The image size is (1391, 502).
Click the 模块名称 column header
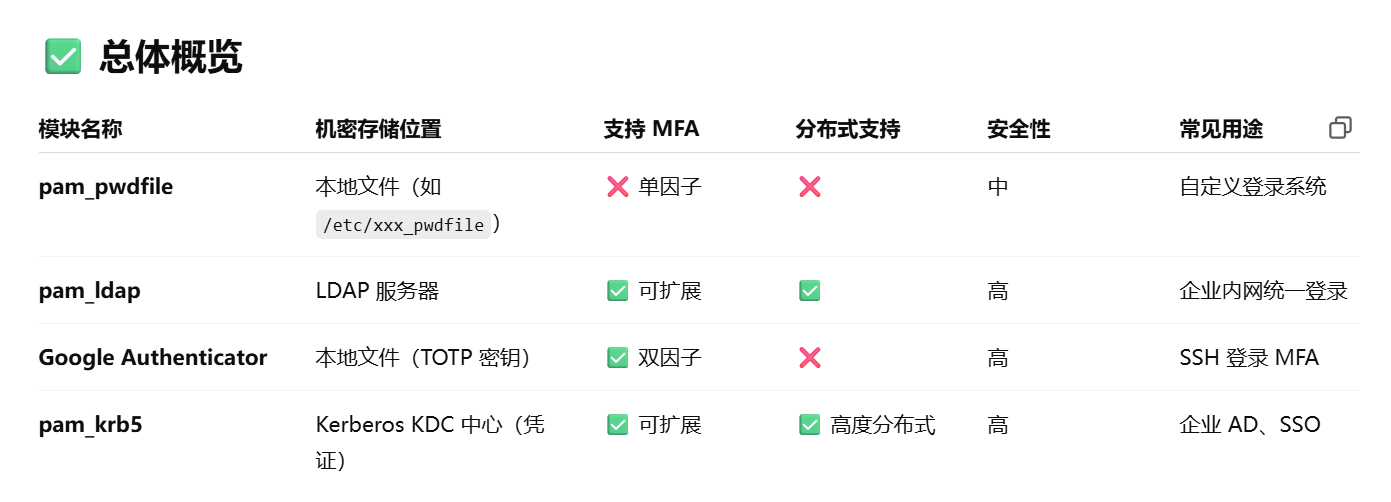(x=81, y=129)
